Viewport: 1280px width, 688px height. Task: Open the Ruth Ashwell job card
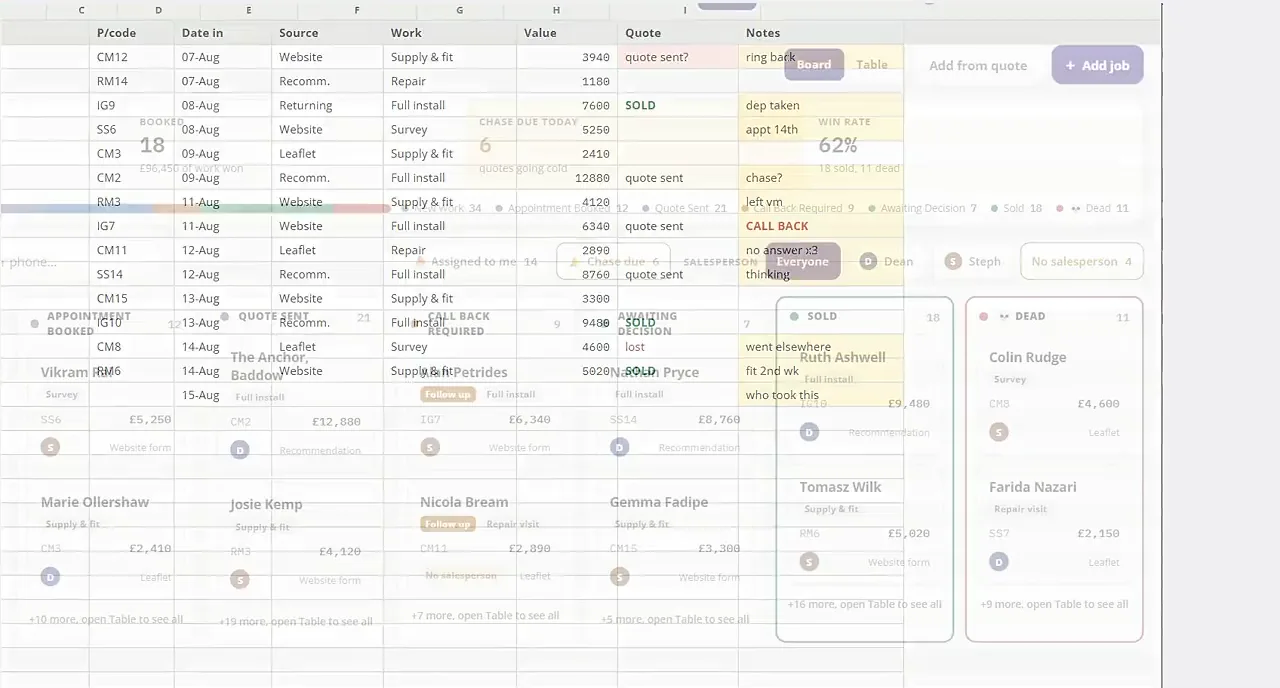coord(864,398)
